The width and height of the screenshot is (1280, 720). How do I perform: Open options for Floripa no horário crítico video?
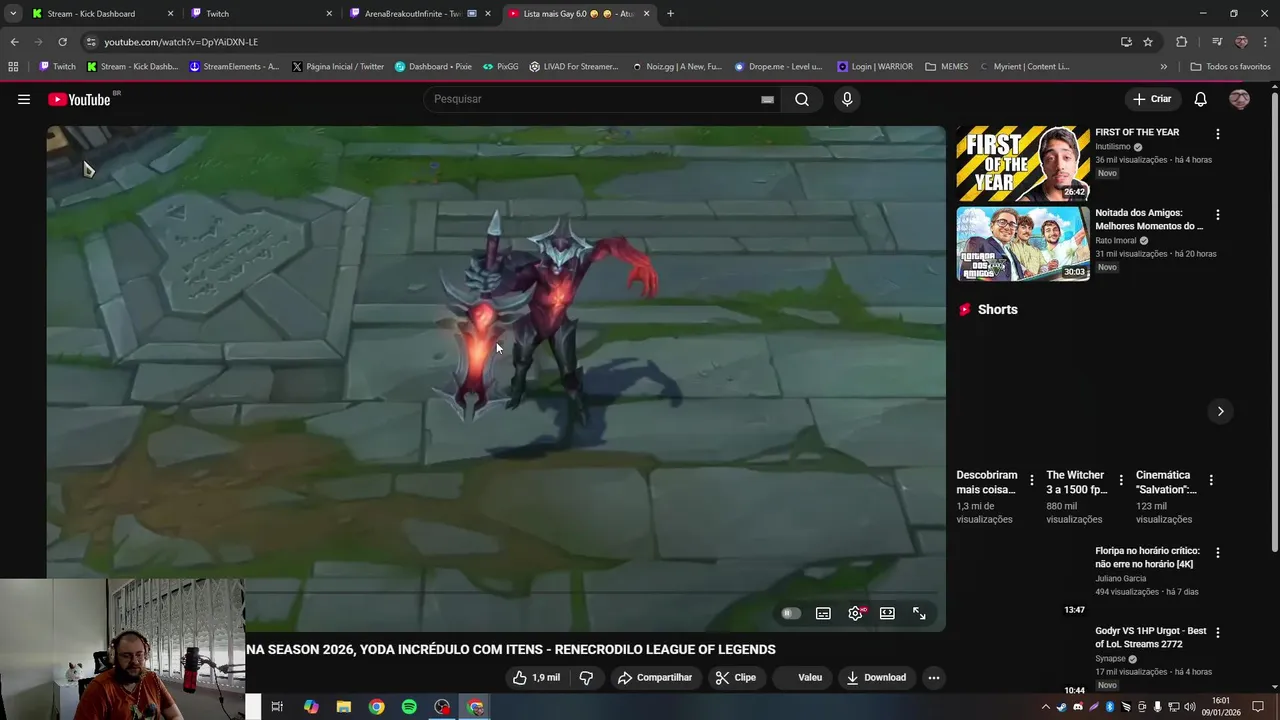click(x=1217, y=553)
